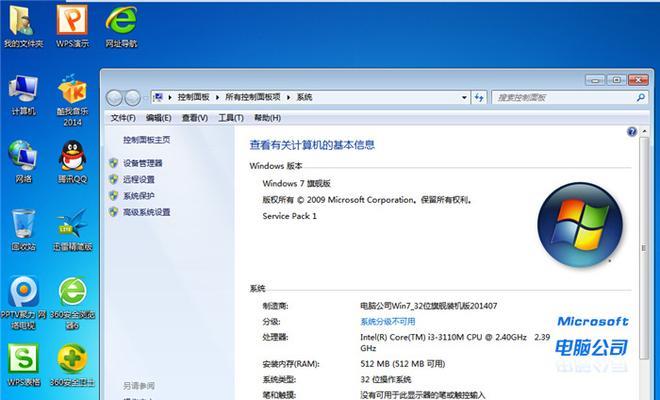This screenshot has width=660, height=400.
Task: Click the 电脑公司Win7_32位旗舰装机版201407 manufacturer value
Action: pyautogui.click(x=428, y=306)
